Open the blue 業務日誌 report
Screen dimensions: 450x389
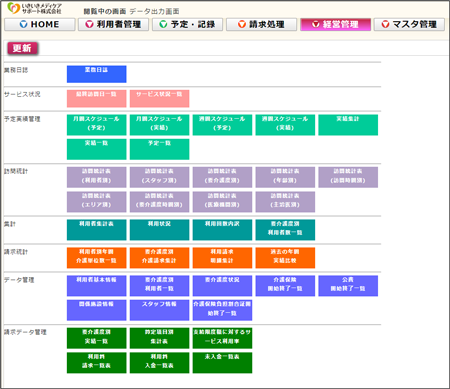pyautogui.click(x=96, y=74)
